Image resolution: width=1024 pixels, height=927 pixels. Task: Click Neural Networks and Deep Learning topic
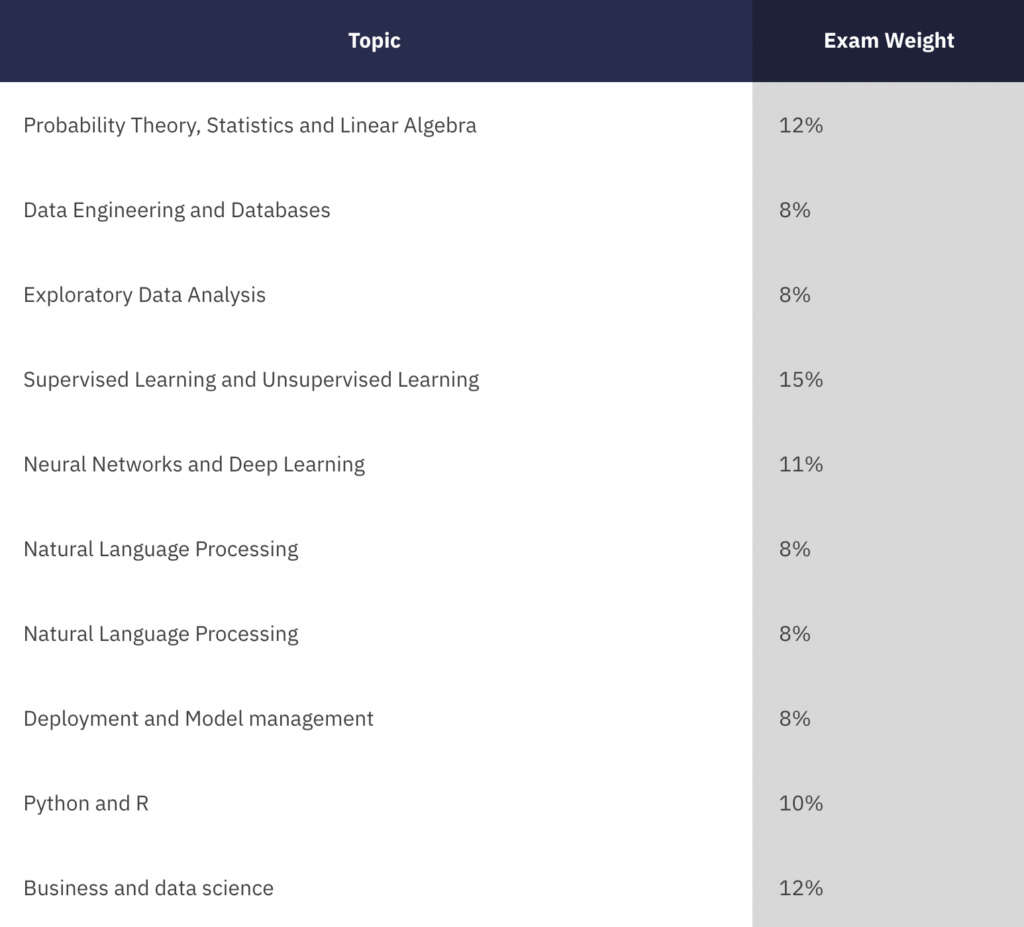point(194,465)
